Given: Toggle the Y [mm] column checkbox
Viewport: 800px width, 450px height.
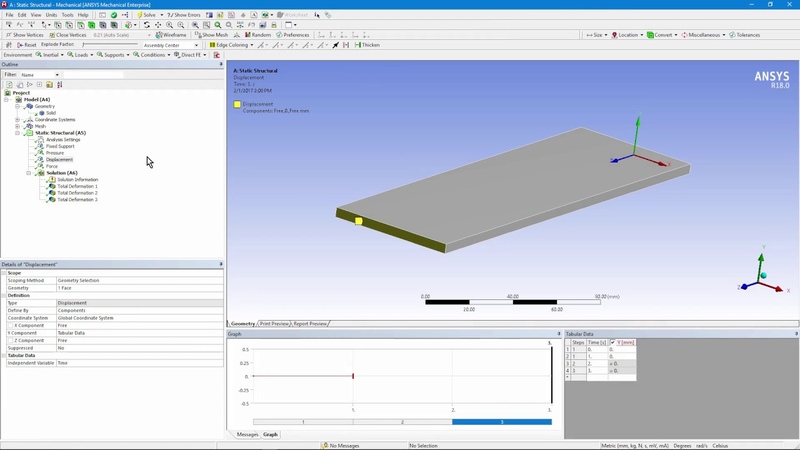Looking at the screenshot, I should (612, 342).
